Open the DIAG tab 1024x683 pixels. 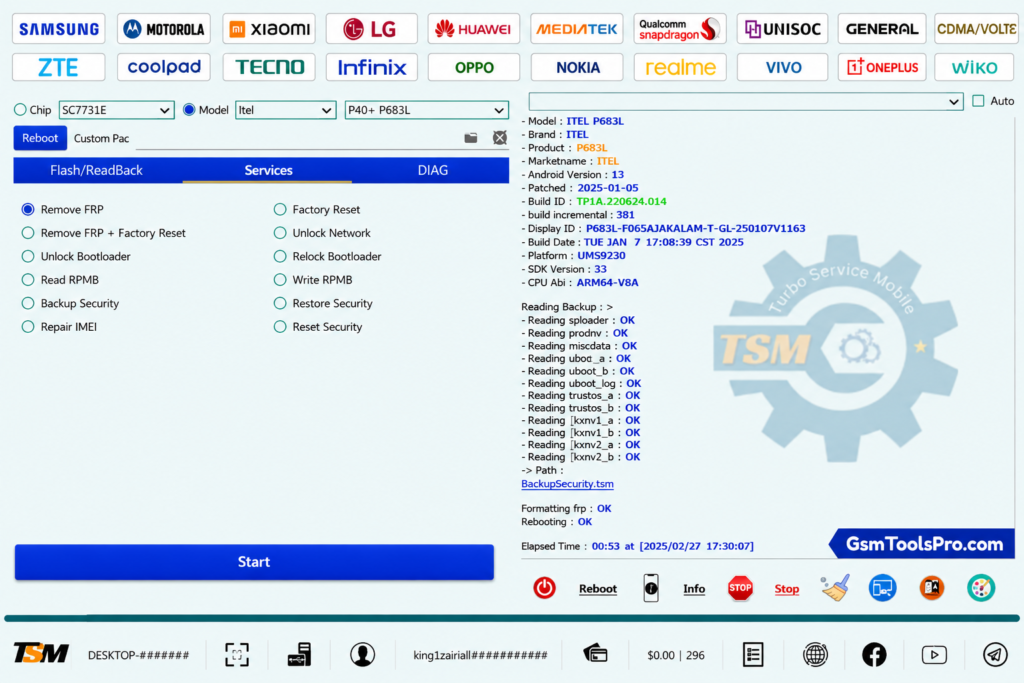432,170
